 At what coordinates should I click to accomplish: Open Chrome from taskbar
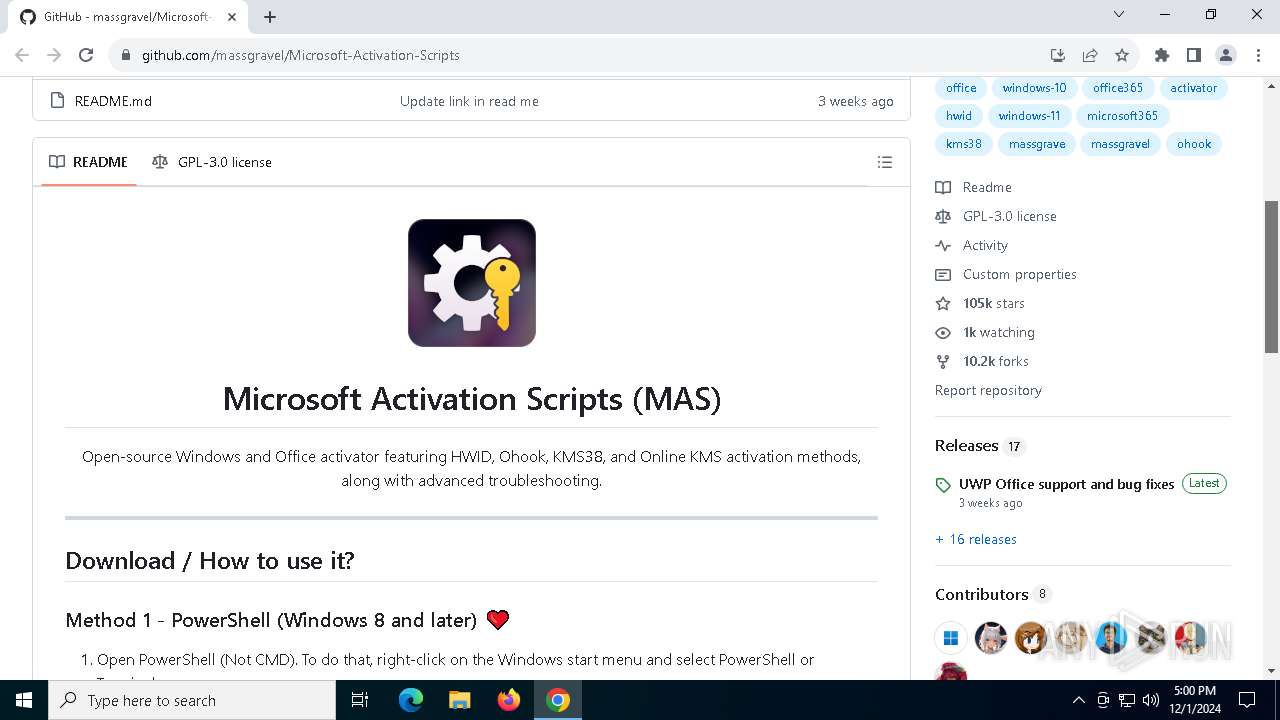[x=558, y=700]
